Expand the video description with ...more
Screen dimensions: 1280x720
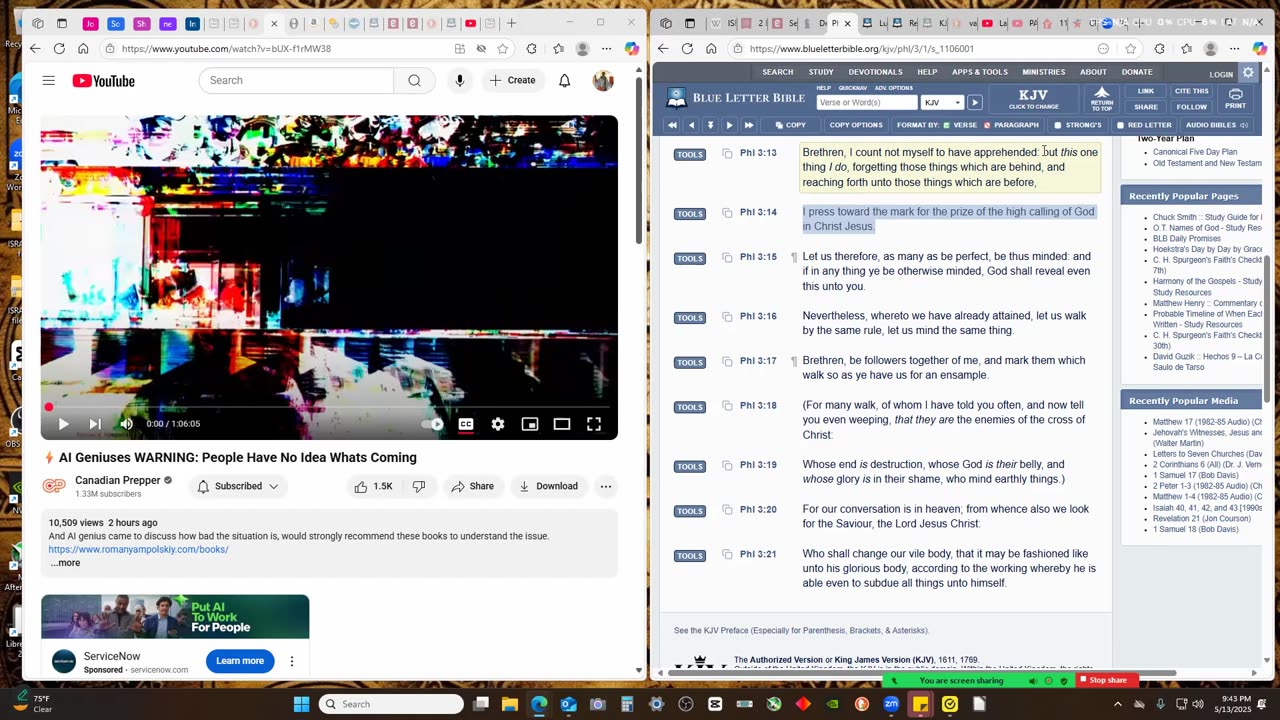(x=65, y=563)
